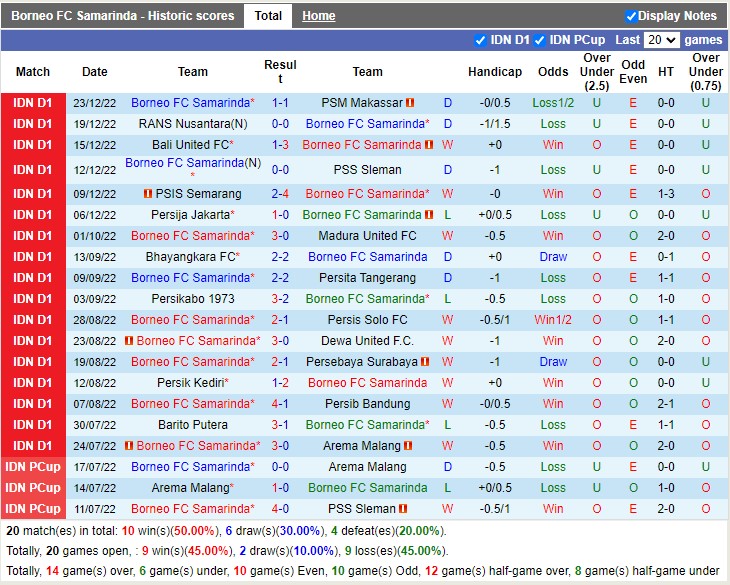Viewport: 730px width, 585px height.
Task: Click the HT column header
Action: pos(666,72)
